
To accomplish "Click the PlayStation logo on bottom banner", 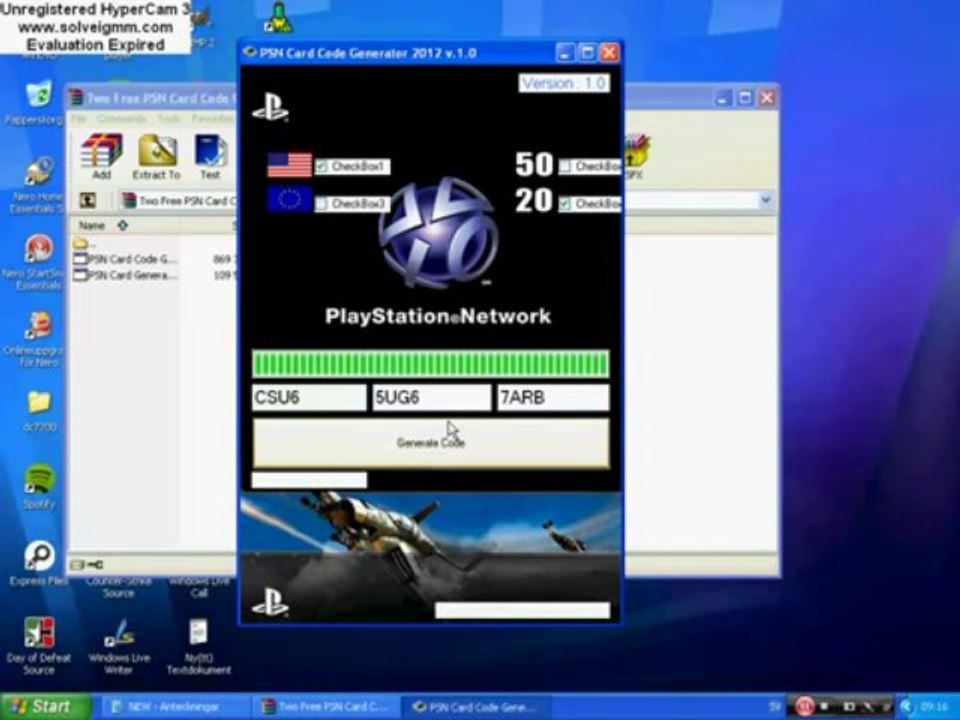I will click(x=270, y=601).
